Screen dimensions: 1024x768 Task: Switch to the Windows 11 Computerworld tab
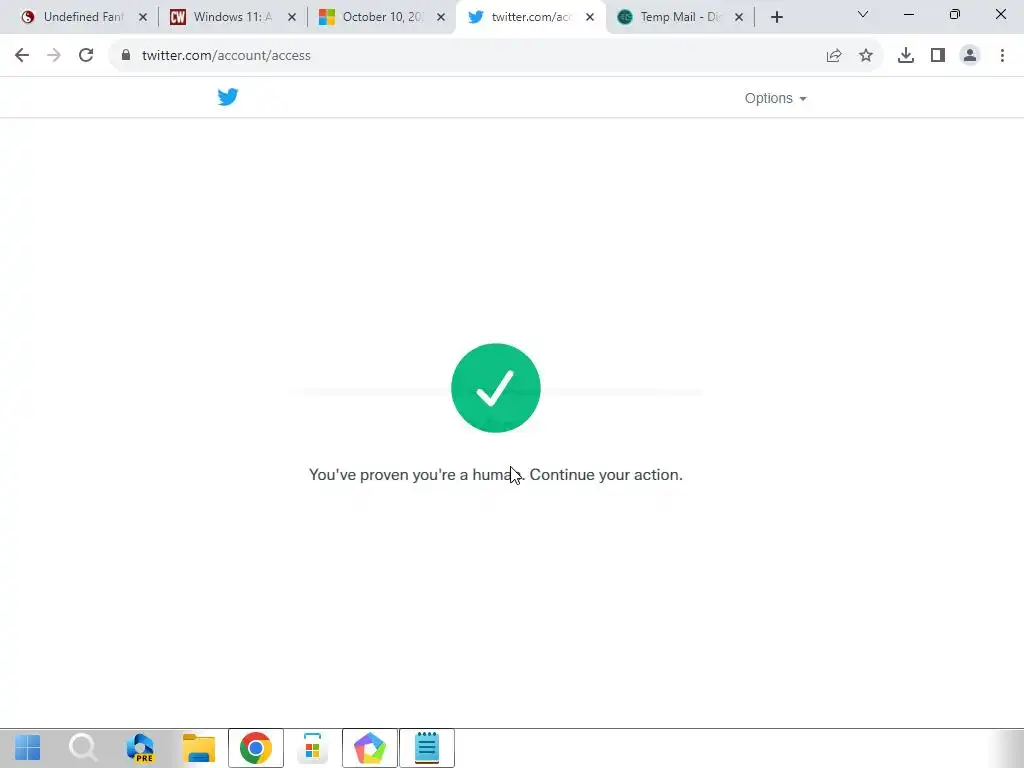point(234,17)
